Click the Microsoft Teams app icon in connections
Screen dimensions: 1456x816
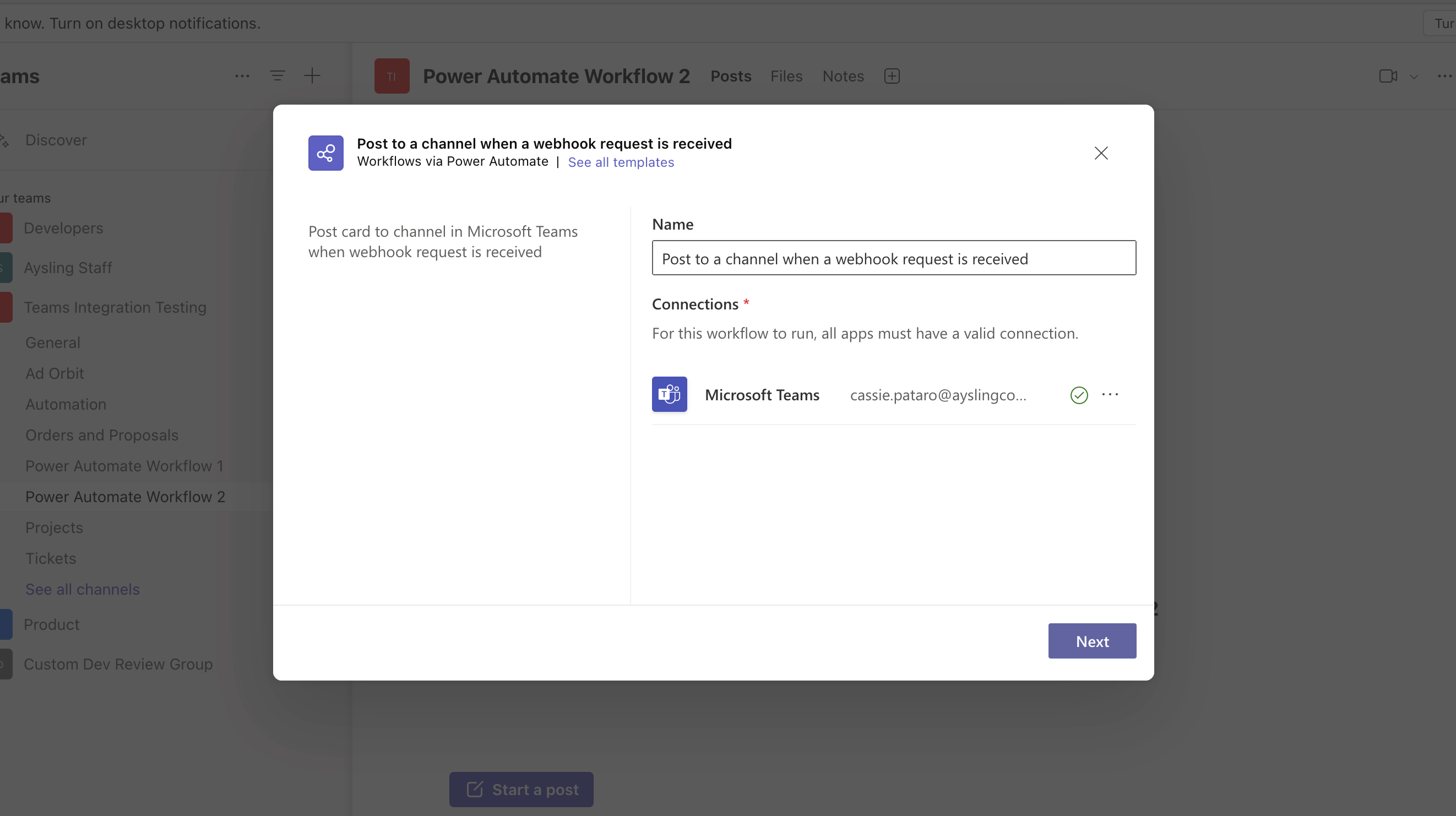pos(670,393)
